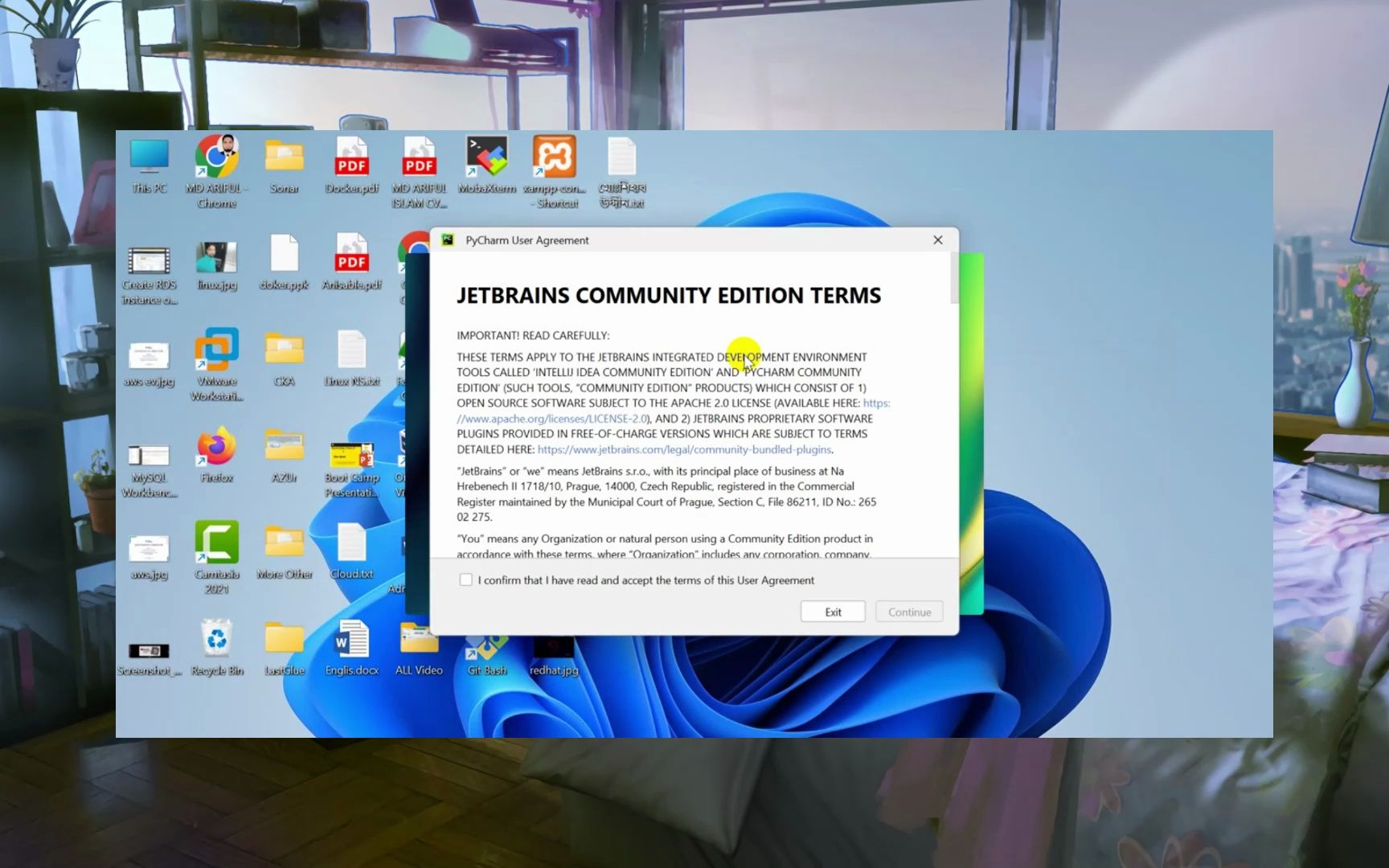Screen dimensions: 1389x868
Task: Open the This PC desktop icon
Action: tap(150, 166)
